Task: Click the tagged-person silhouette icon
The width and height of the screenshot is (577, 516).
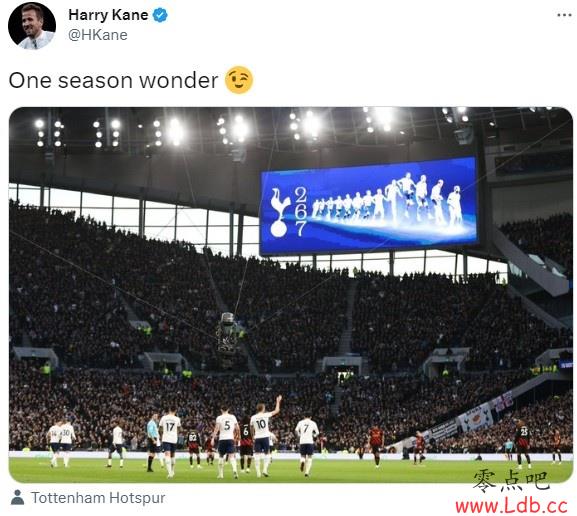Action: pos(17,497)
